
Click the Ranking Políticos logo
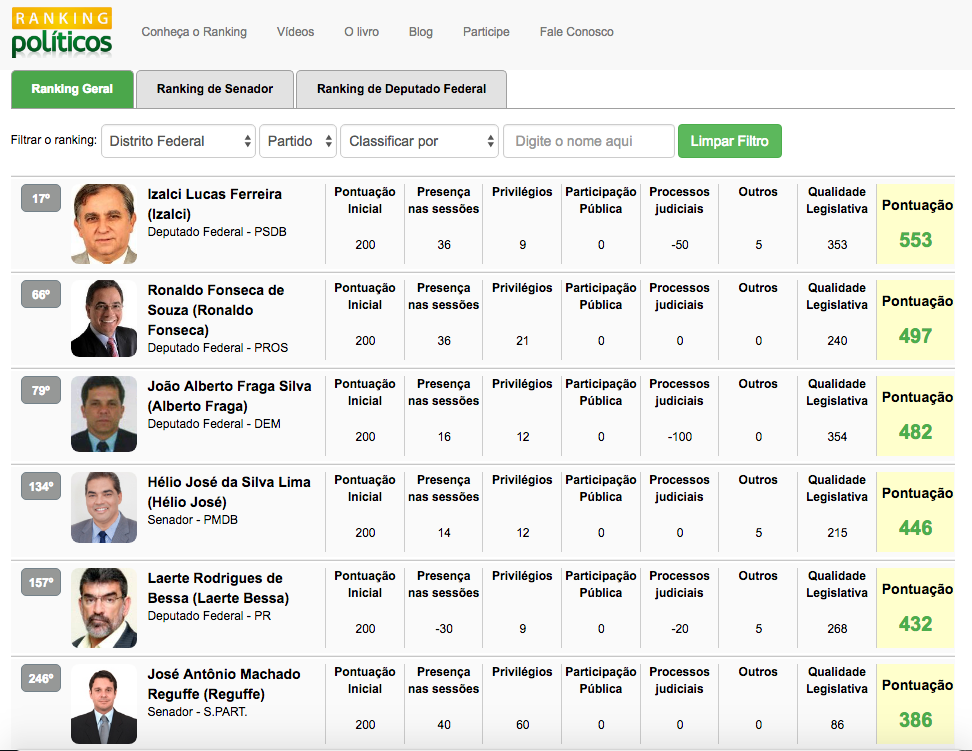[x=62, y=33]
